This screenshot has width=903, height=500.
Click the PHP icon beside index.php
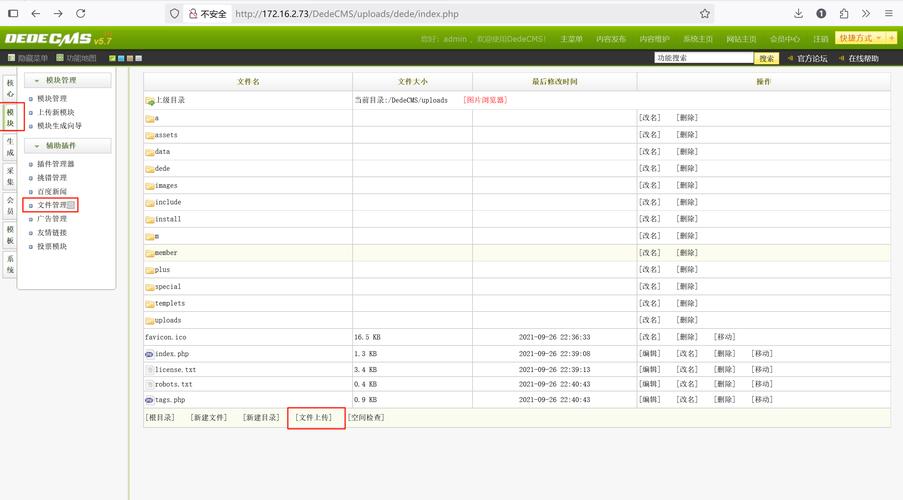coord(150,354)
